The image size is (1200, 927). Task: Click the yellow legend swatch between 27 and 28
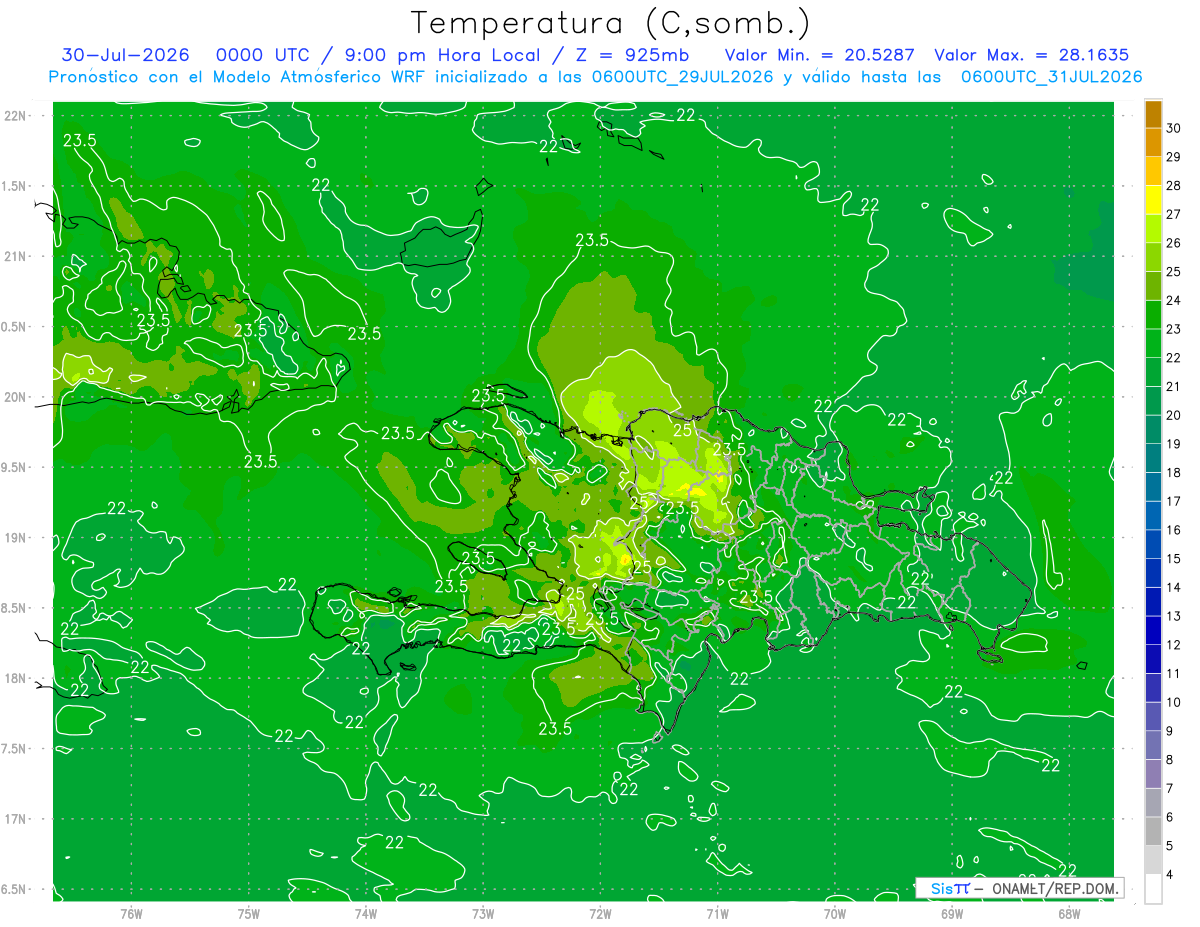pos(1153,200)
